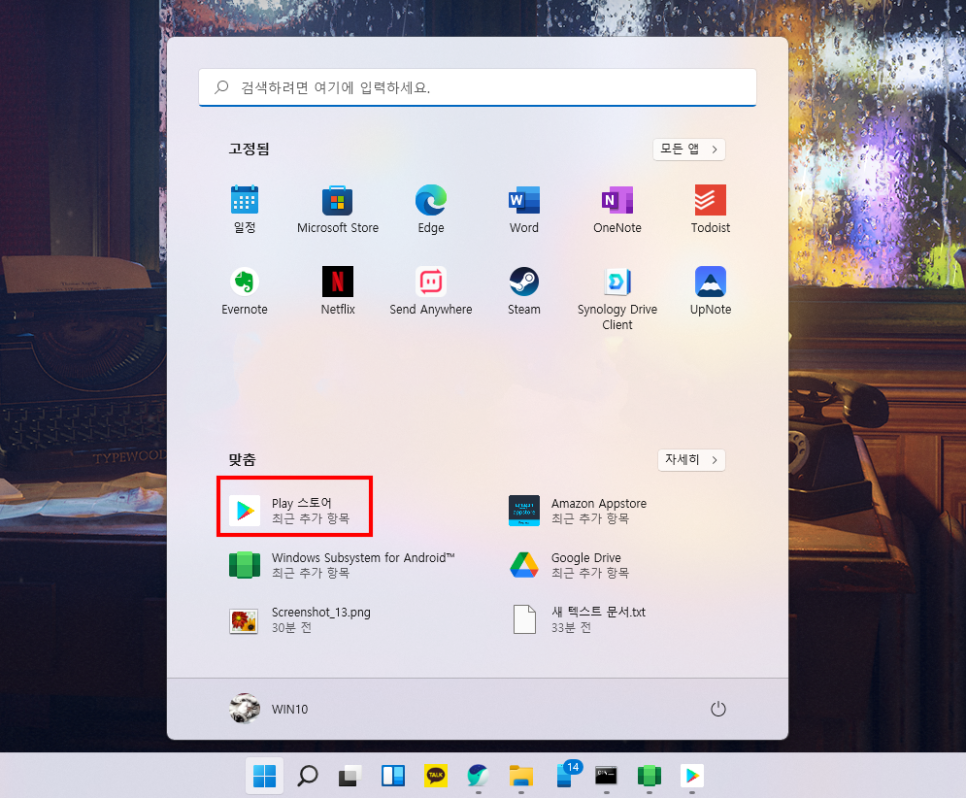This screenshot has height=798, width=966.
Task: Open Task View on taskbar
Action: click(x=350, y=775)
